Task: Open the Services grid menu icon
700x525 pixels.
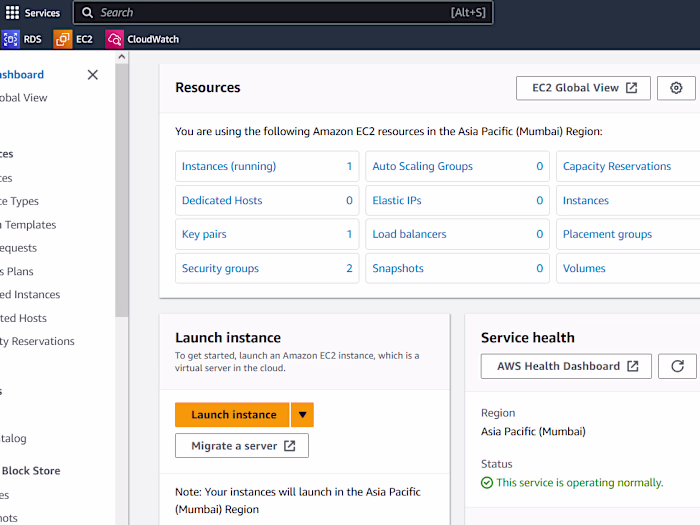Action: tap(12, 12)
